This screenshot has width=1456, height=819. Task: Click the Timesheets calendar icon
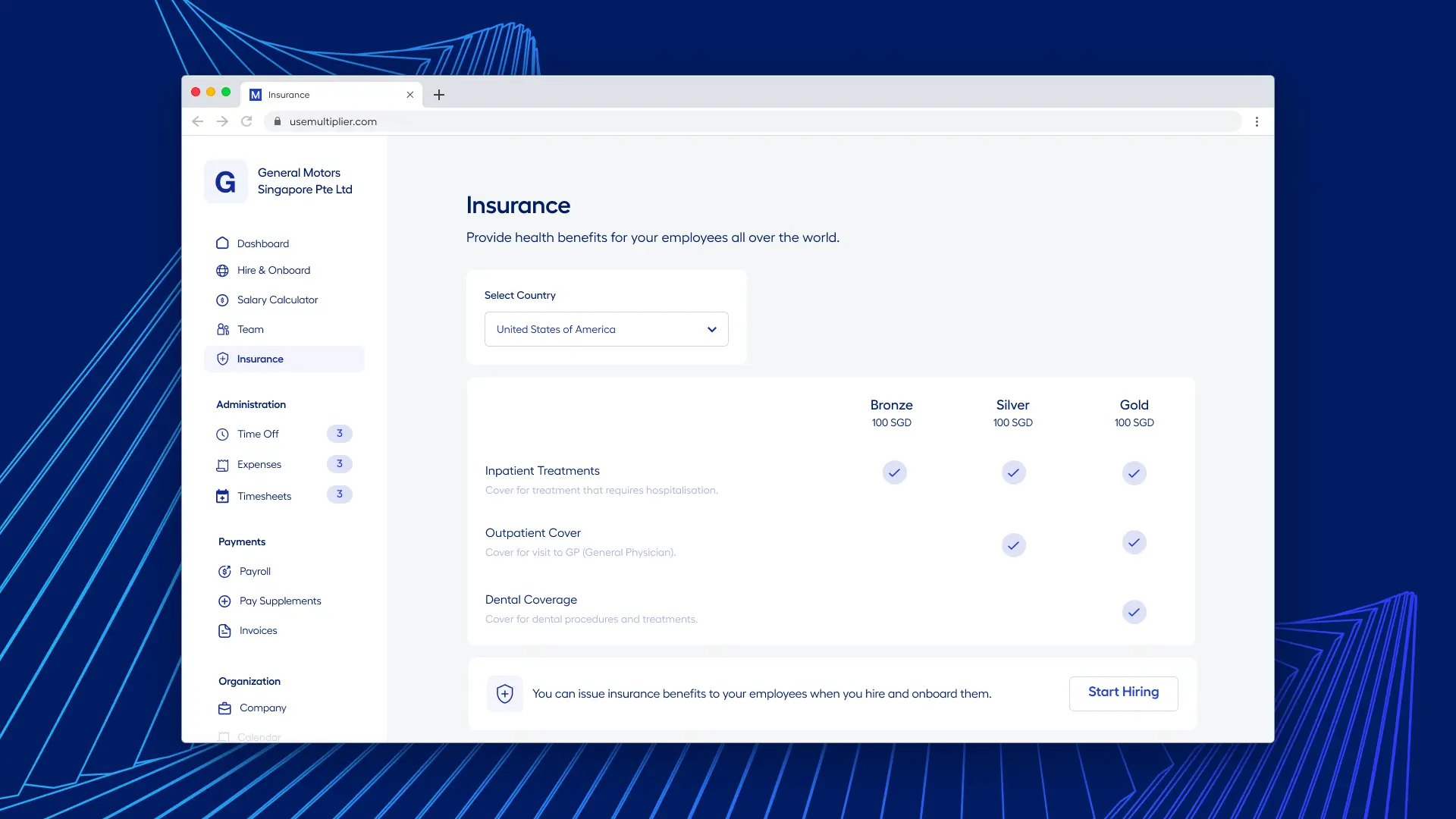click(222, 497)
